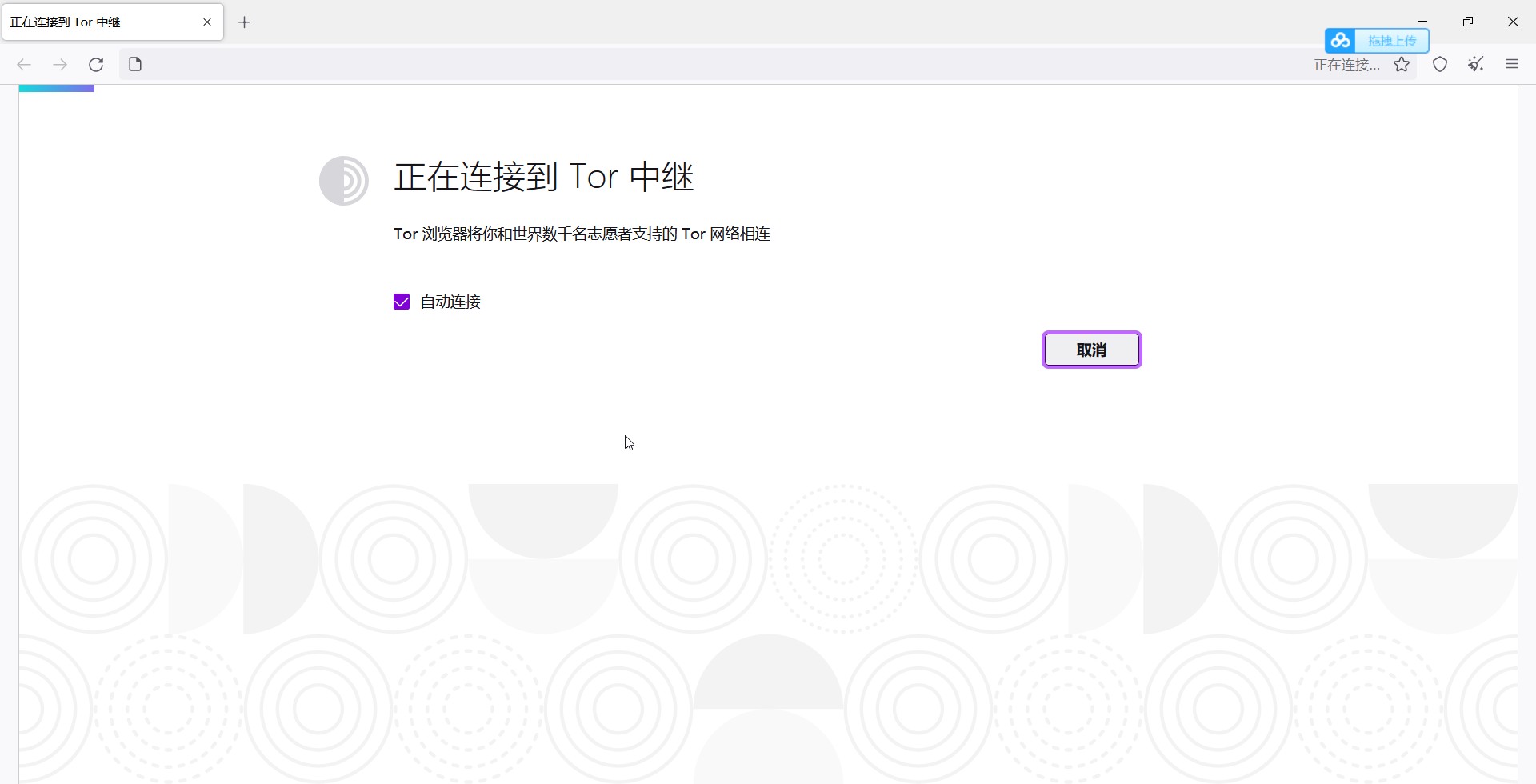Open the hamburger application menu

tap(1512, 64)
